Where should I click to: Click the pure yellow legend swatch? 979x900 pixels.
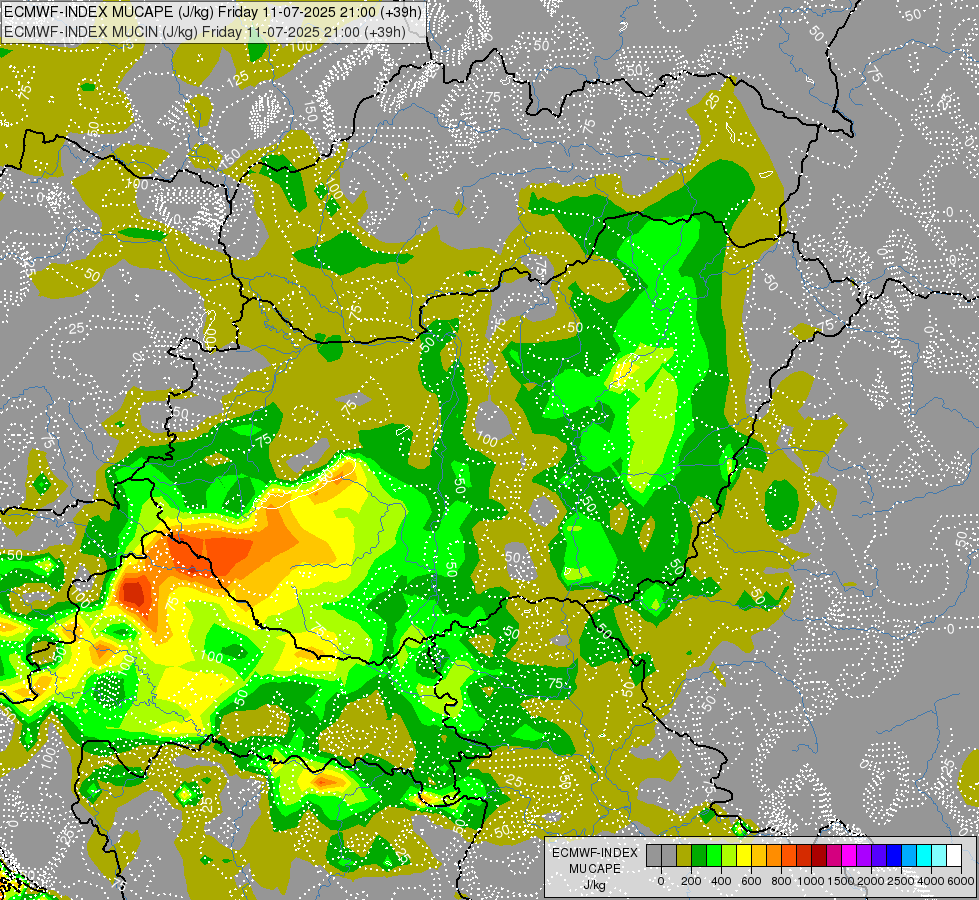(x=744, y=855)
